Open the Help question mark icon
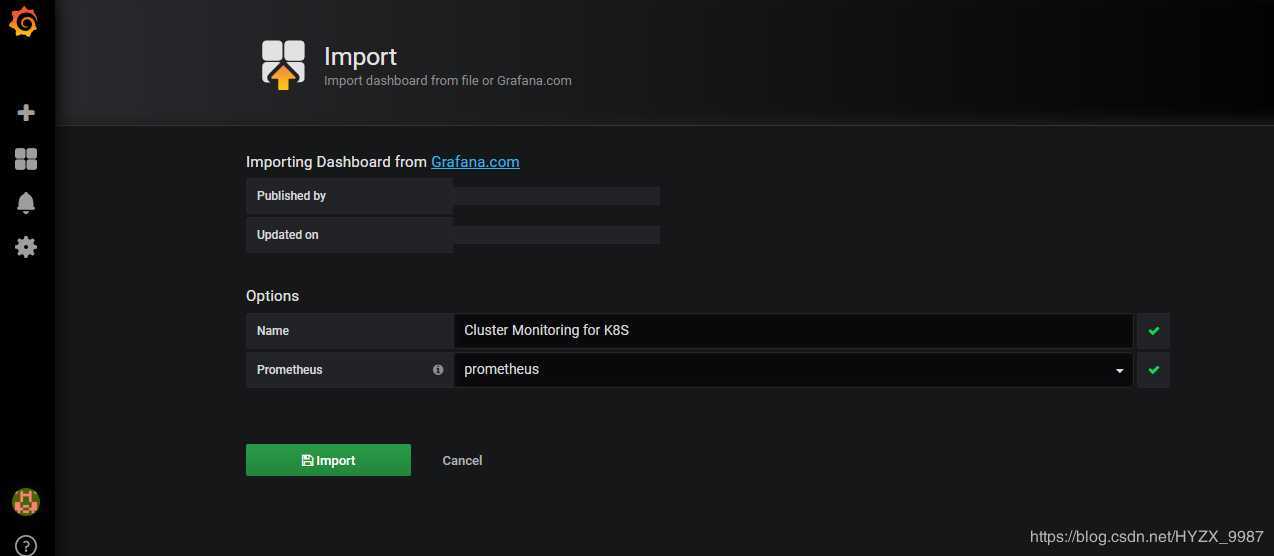Screen dimensions: 1274x556 tap(26, 546)
